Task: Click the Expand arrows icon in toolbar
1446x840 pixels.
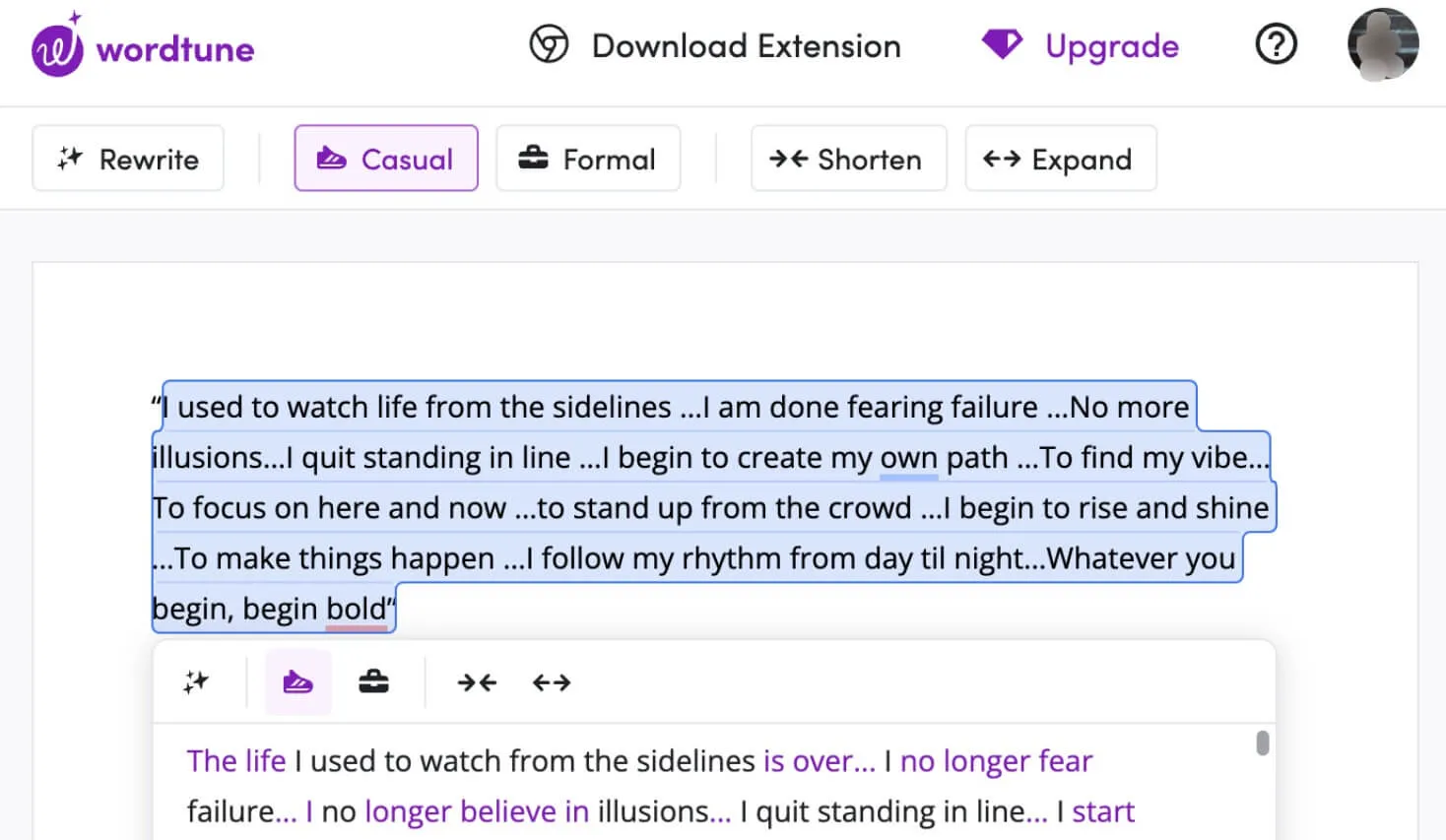Action: pos(1002,159)
